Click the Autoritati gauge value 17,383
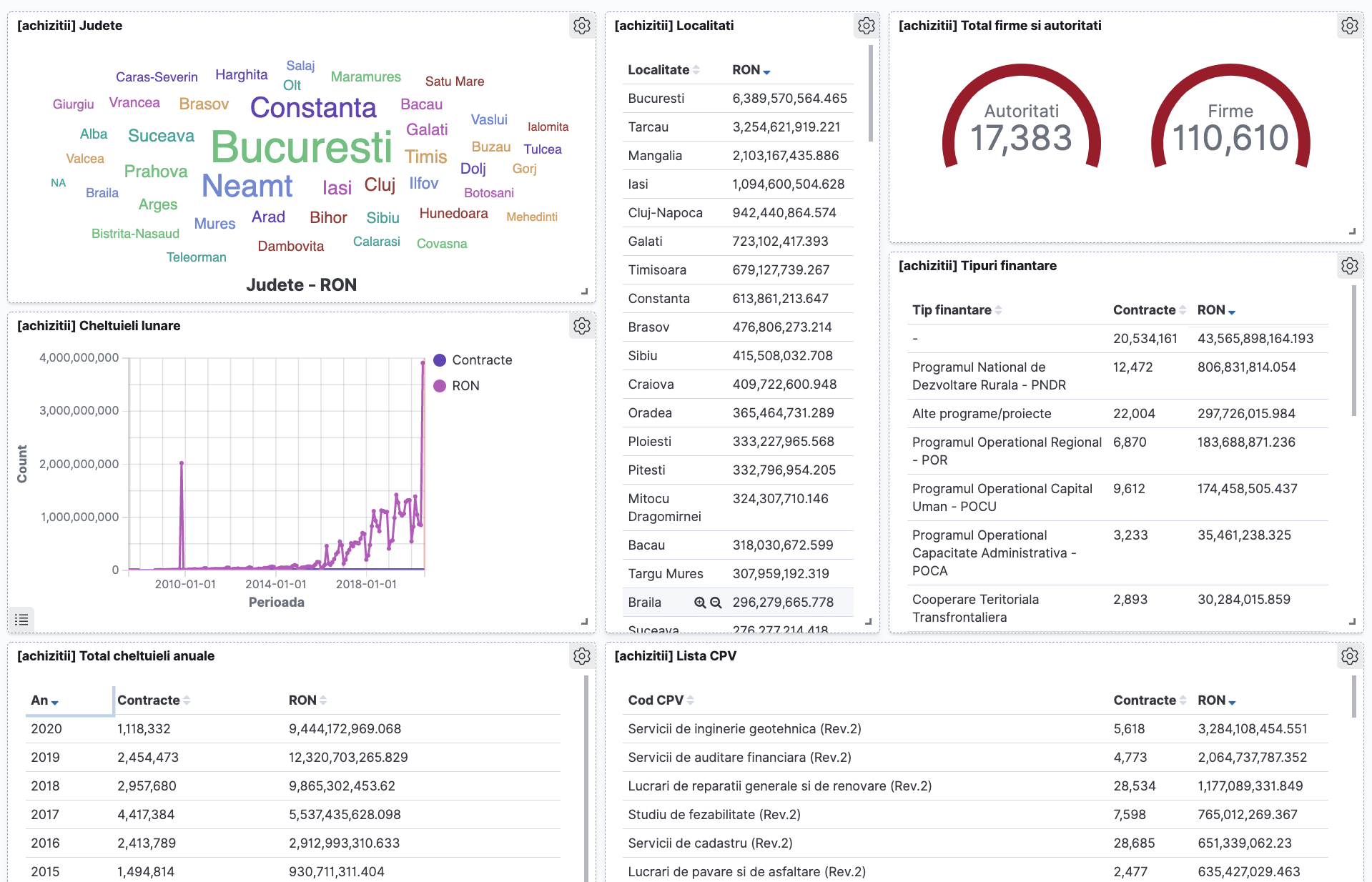Viewport: 1372px width, 882px height. (x=1021, y=138)
